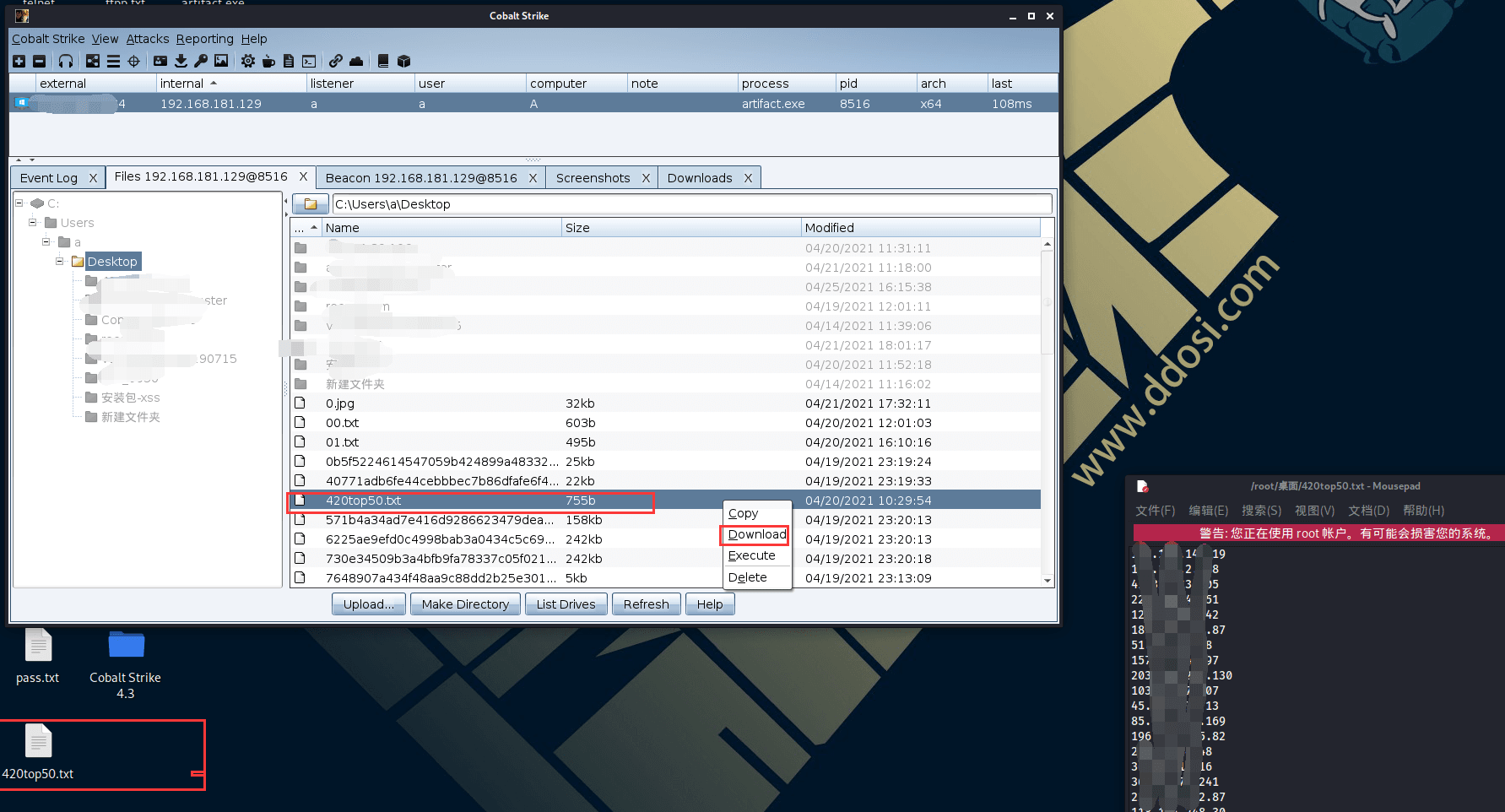Collapse the Users tree node

(x=33, y=222)
